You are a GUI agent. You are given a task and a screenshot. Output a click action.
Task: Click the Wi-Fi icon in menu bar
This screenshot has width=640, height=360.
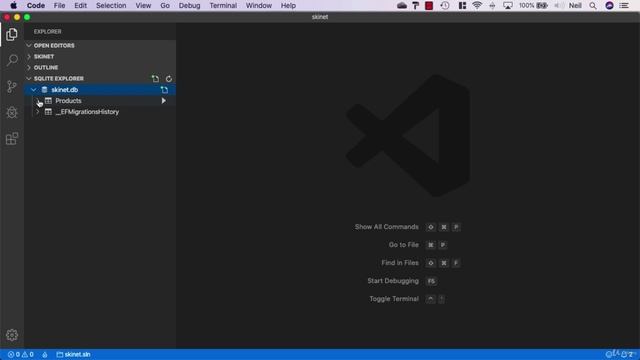coord(477,6)
